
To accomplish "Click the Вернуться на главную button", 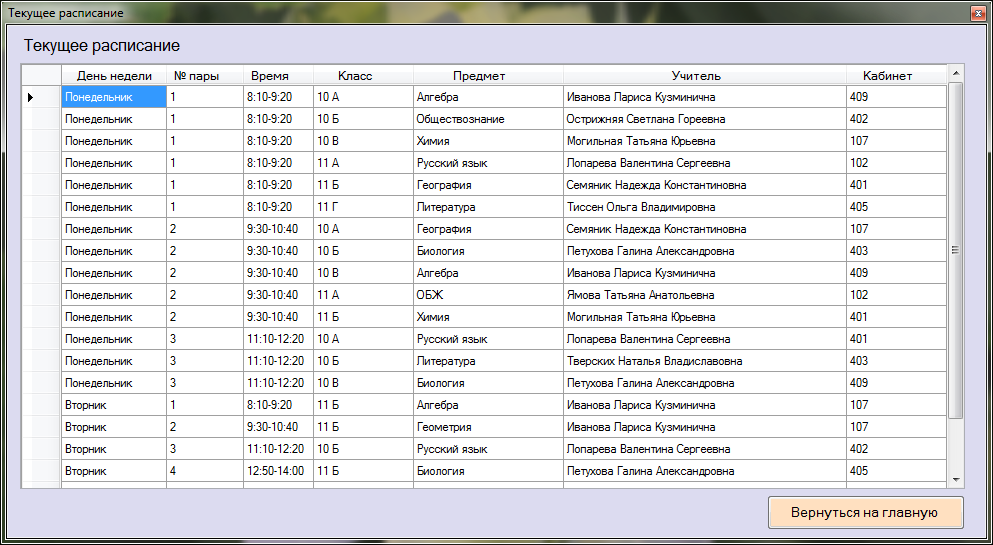I will [x=866, y=513].
